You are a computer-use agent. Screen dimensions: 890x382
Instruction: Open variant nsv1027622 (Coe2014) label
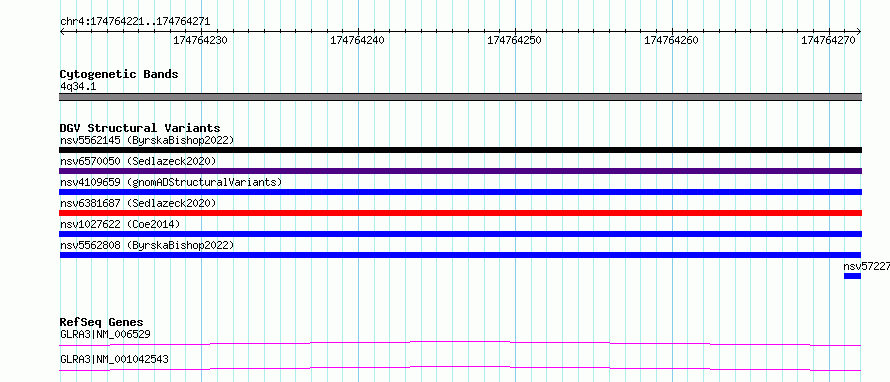pyautogui.click(x=120, y=224)
